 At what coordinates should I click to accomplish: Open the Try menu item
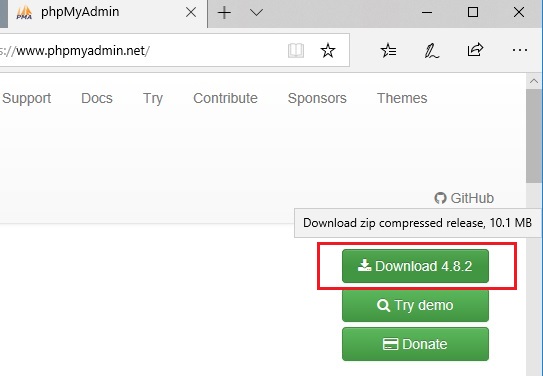click(x=153, y=99)
